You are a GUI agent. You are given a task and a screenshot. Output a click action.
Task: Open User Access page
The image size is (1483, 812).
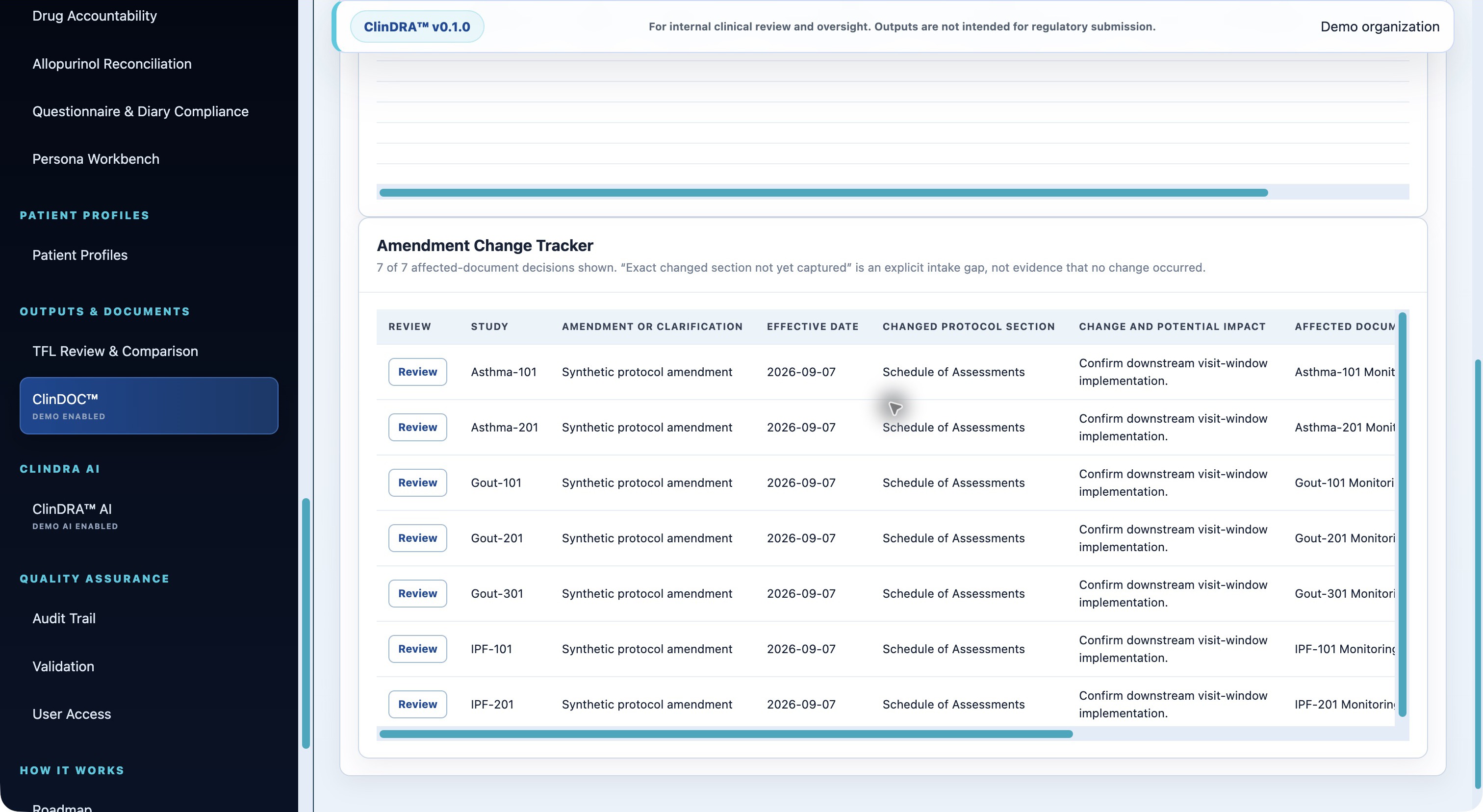point(72,714)
